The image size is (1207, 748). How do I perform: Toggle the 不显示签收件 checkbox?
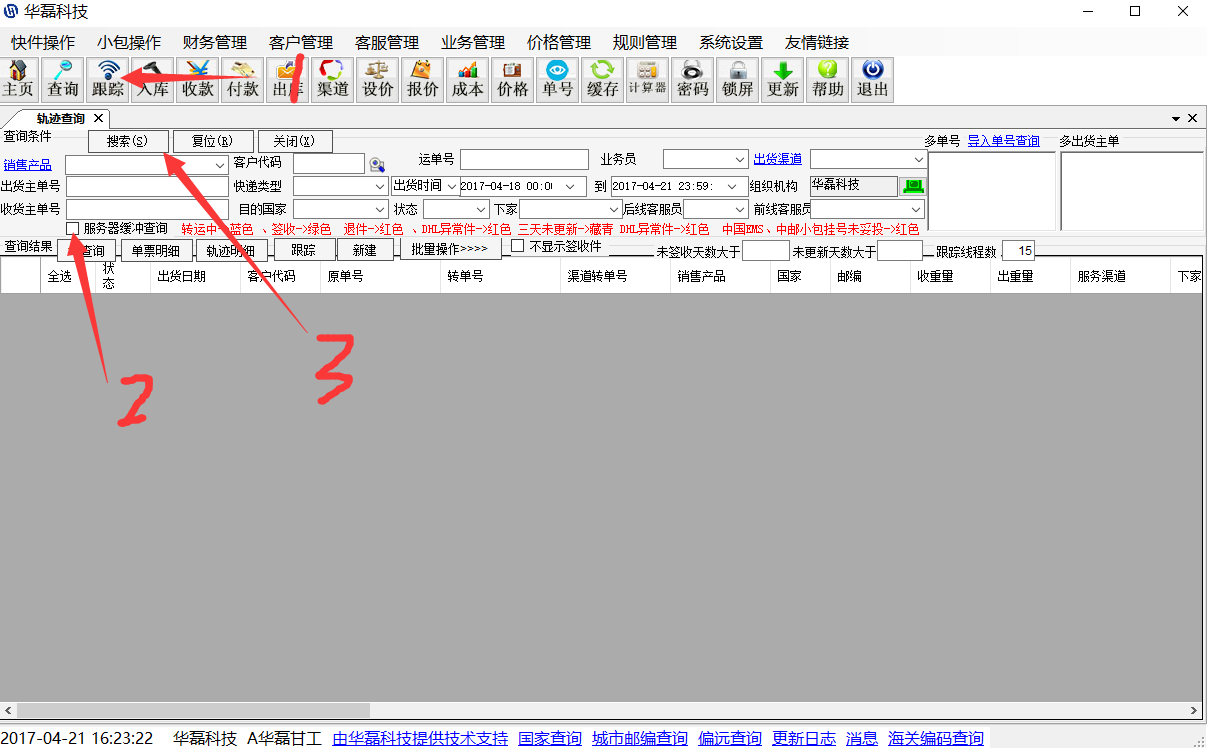click(x=518, y=246)
